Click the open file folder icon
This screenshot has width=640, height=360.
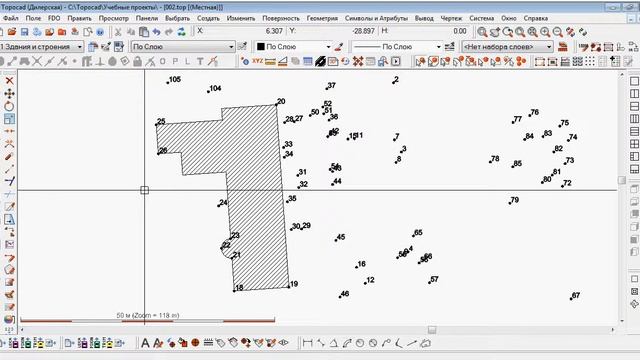[12, 31]
